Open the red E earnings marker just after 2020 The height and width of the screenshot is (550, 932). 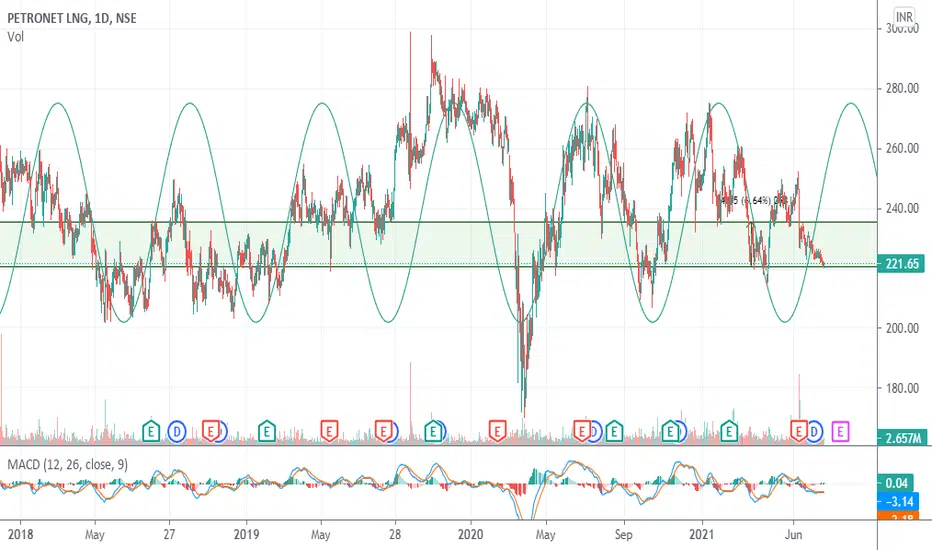[x=497, y=430]
